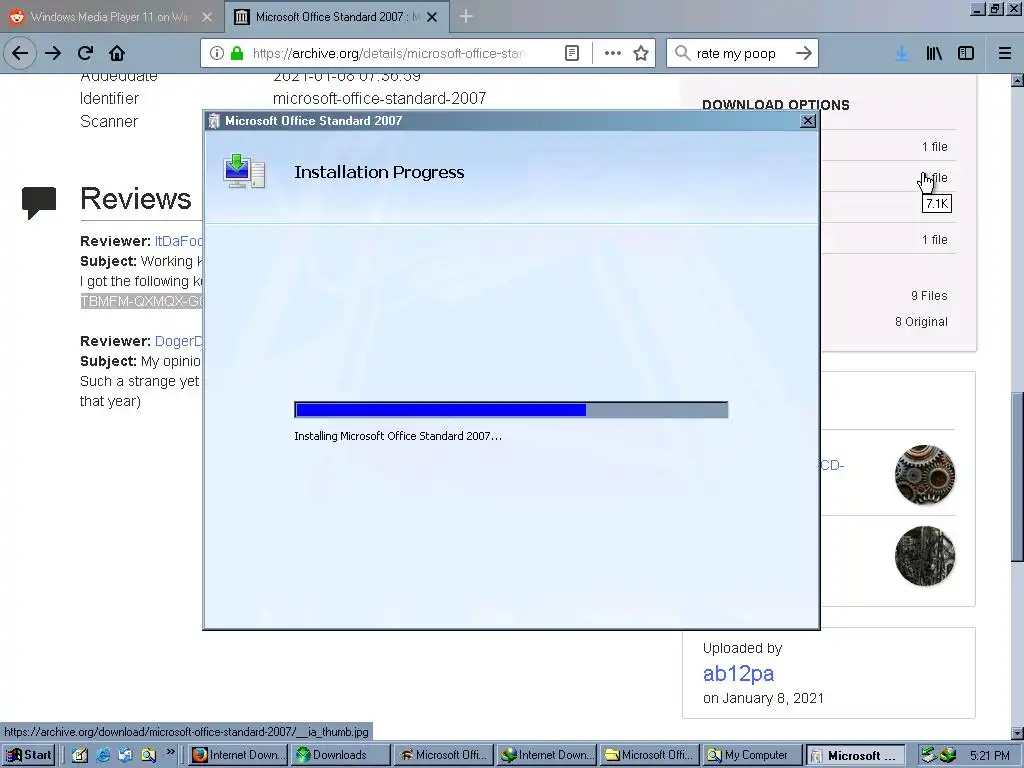This screenshot has width=1024, height=768.
Task: Click the 9 Files download link
Action: pyautogui.click(x=929, y=296)
